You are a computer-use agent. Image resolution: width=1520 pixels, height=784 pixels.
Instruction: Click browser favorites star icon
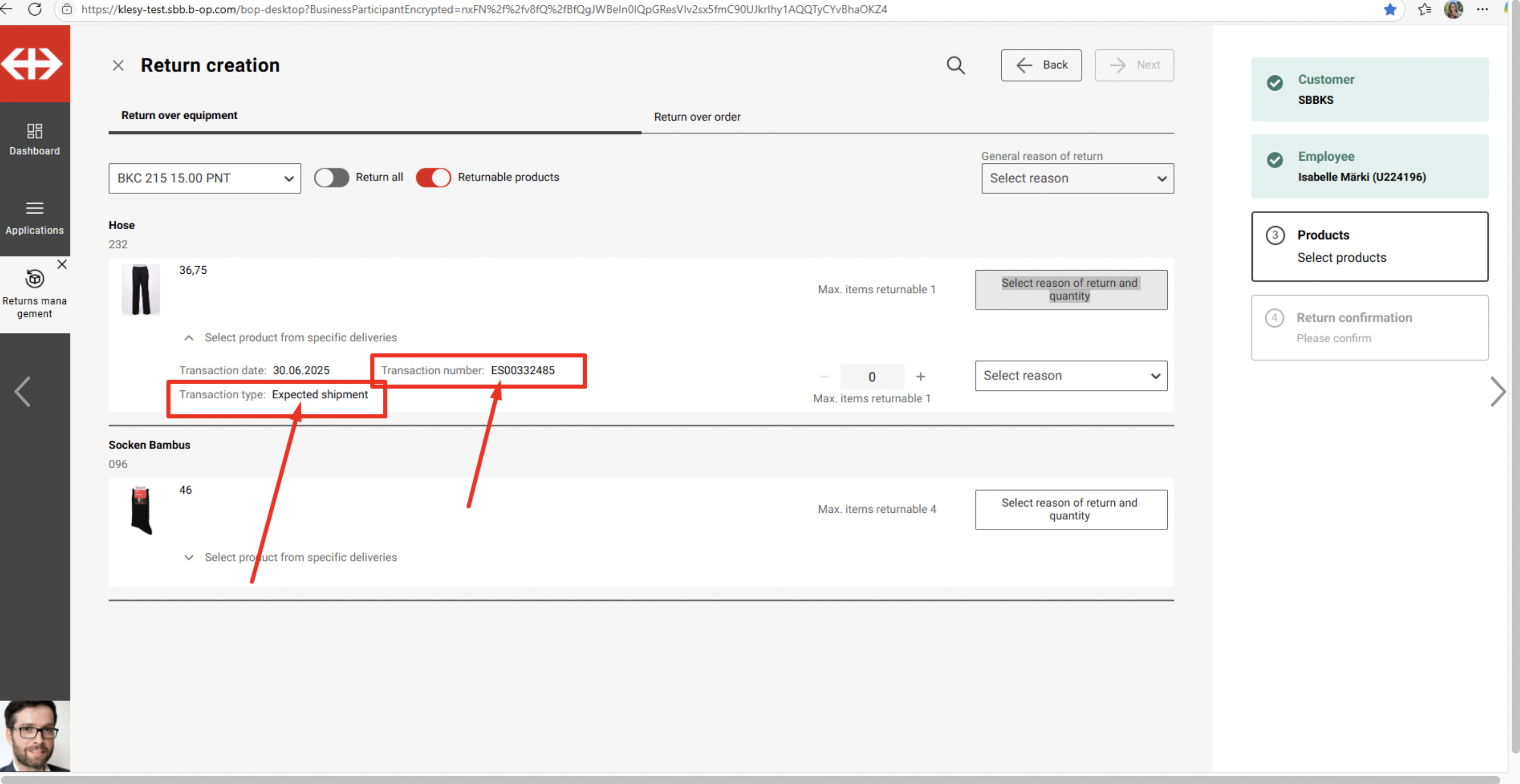(x=1390, y=9)
